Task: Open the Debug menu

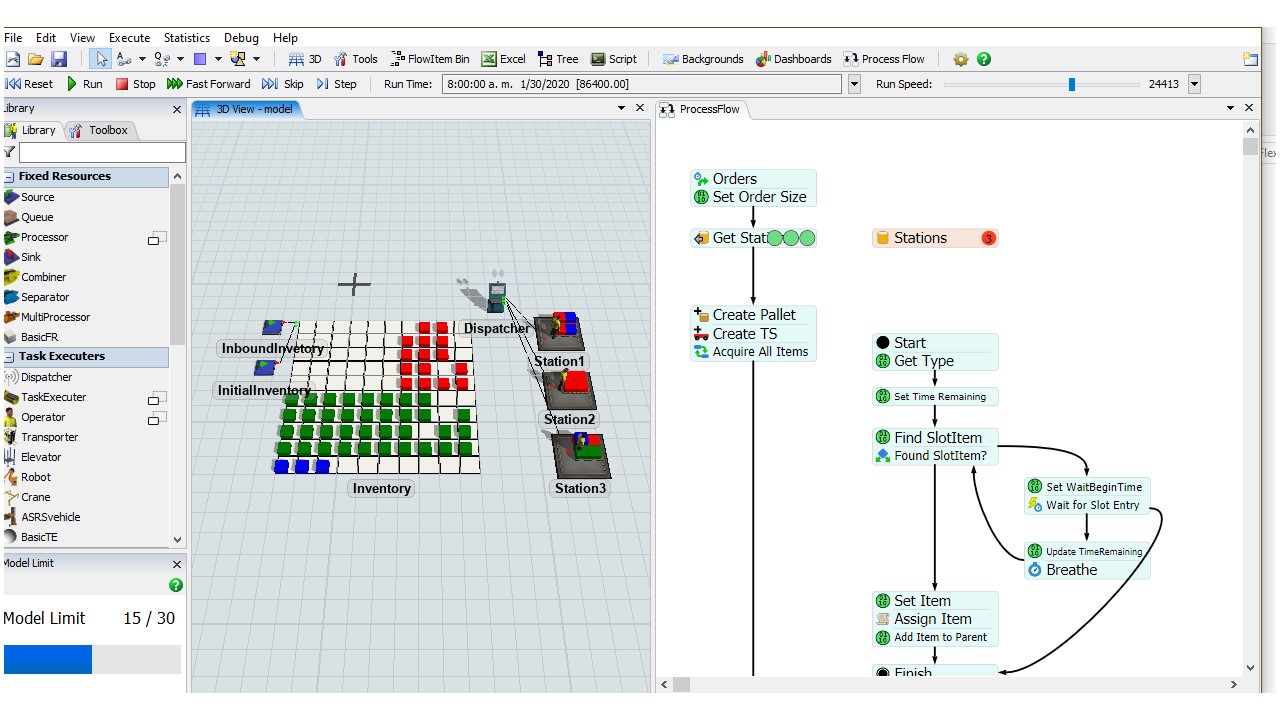Action: pyautogui.click(x=241, y=38)
